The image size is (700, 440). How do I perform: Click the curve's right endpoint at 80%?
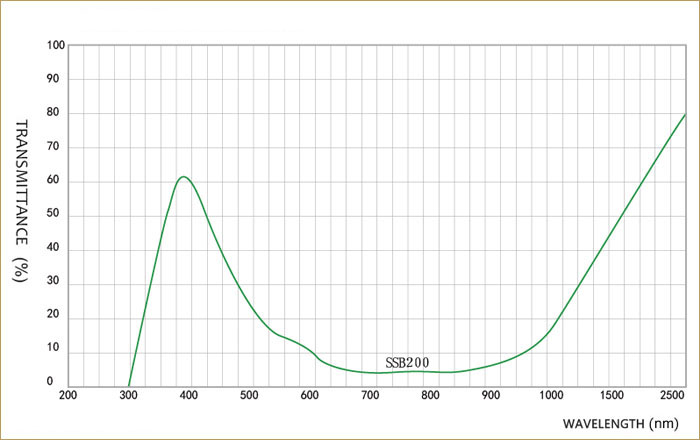coord(685,114)
